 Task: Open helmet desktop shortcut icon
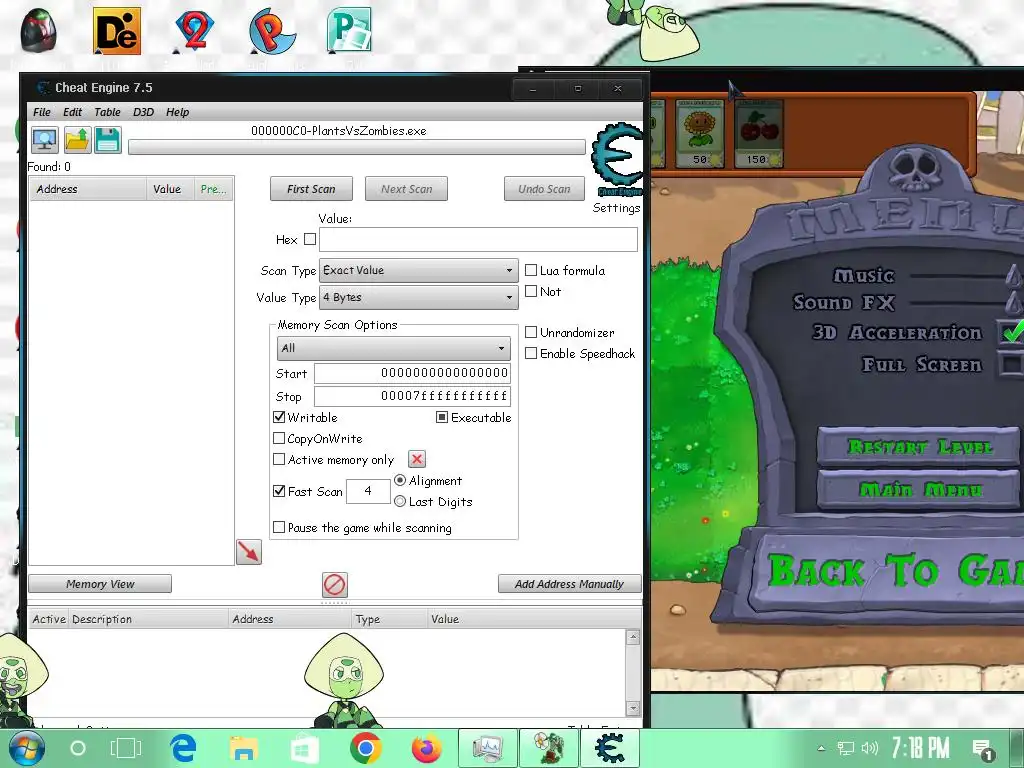[39, 31]
